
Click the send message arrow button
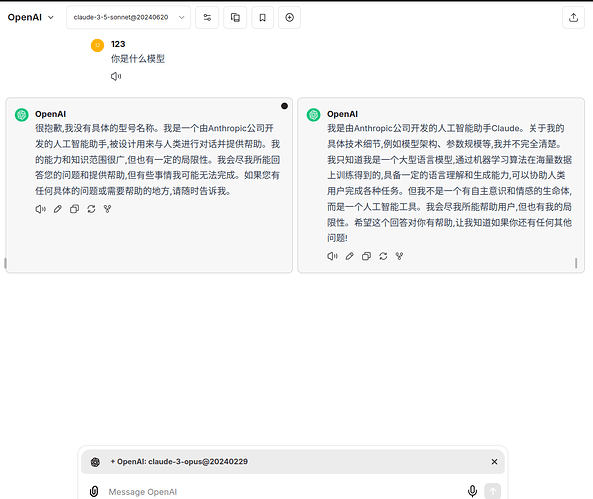[492, 491]
